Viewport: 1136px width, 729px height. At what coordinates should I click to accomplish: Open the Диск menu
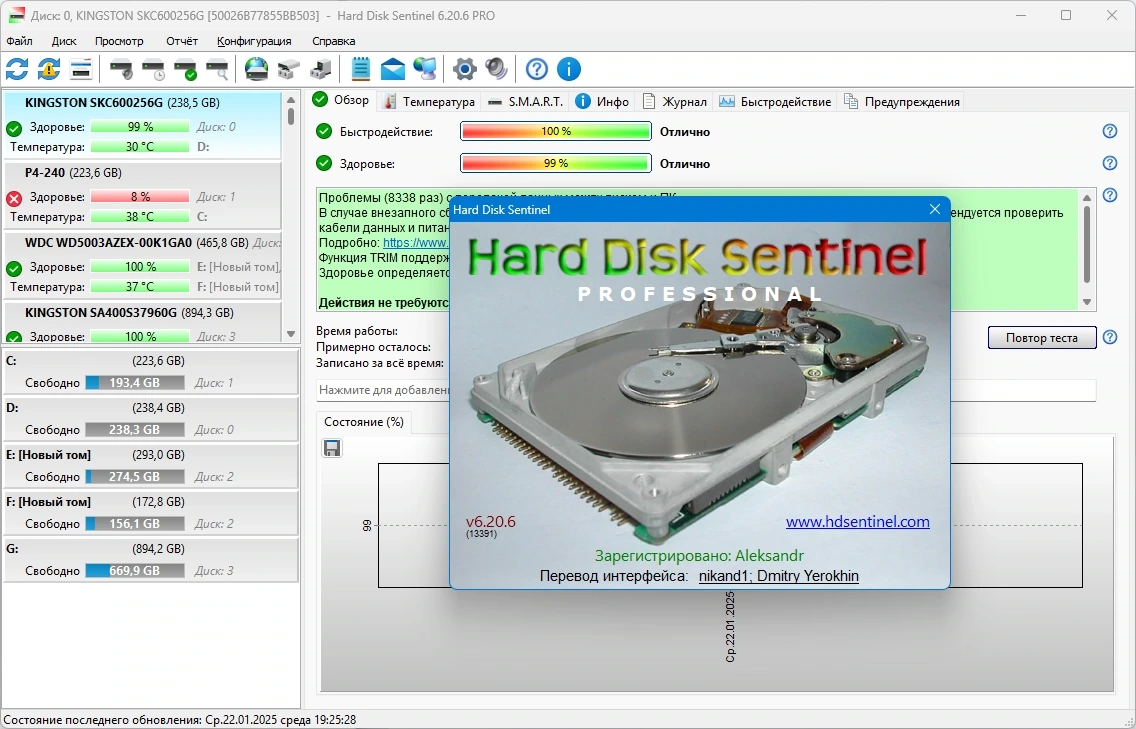(64, 41)
